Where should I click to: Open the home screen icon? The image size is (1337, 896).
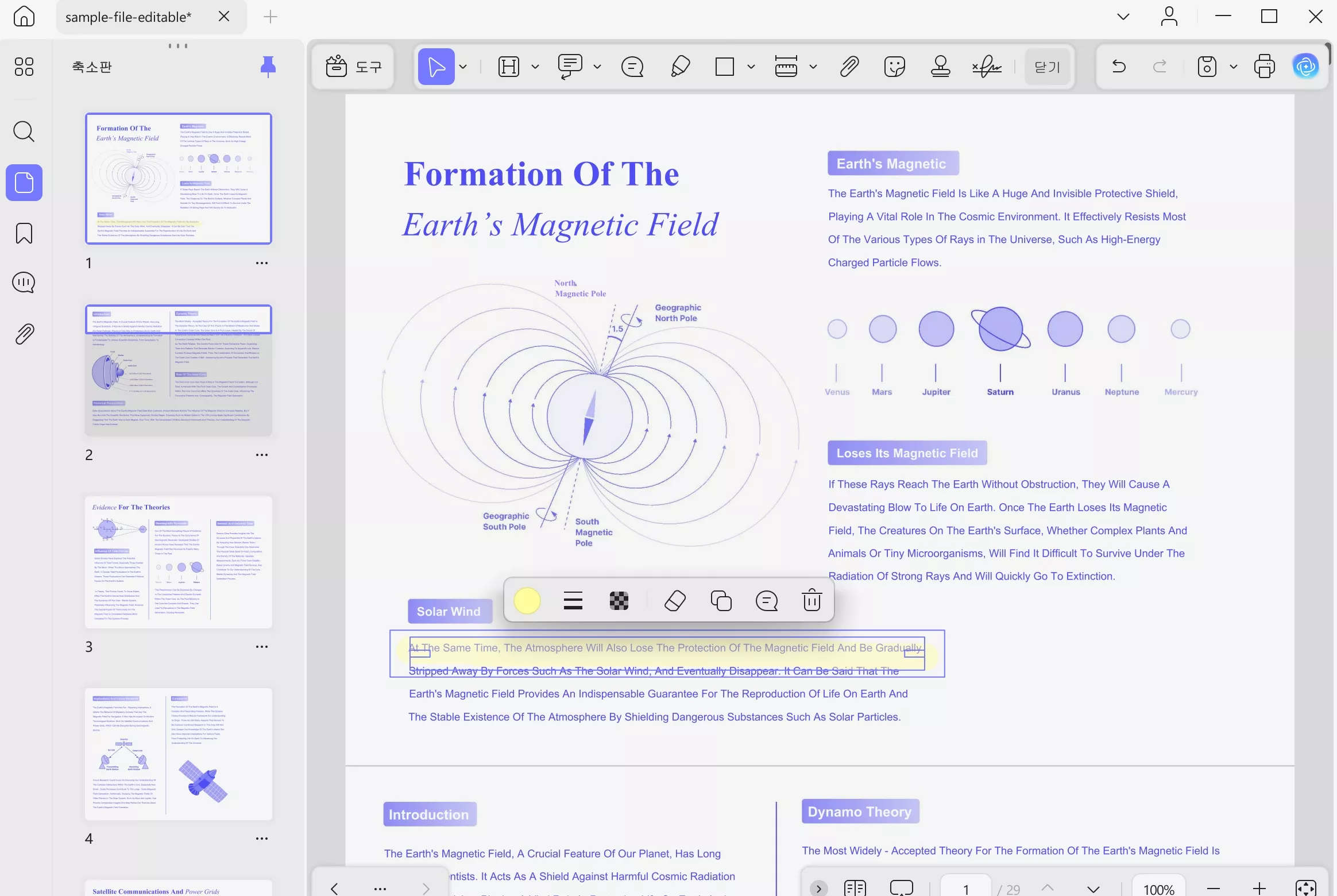[24, 16]
